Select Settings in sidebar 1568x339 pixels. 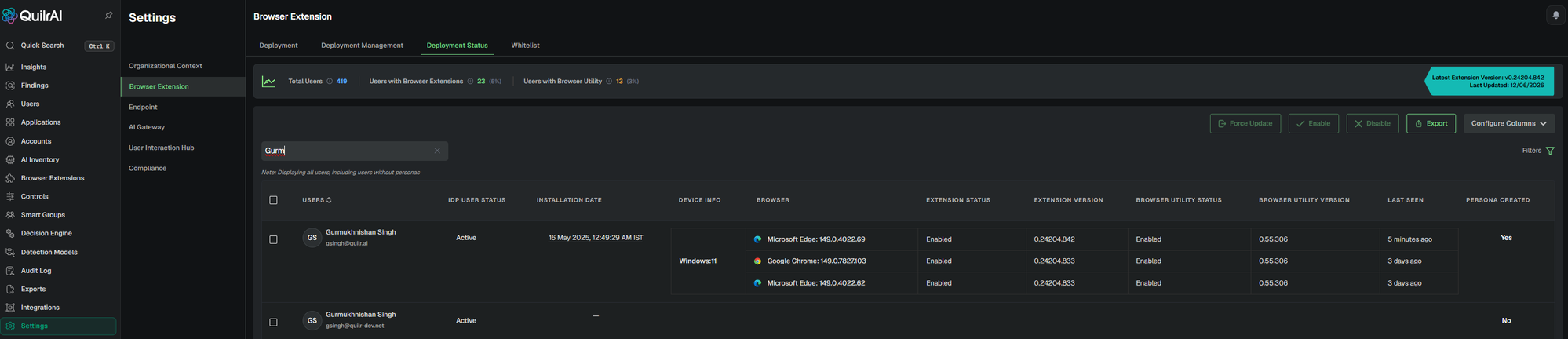pos(59,326)
